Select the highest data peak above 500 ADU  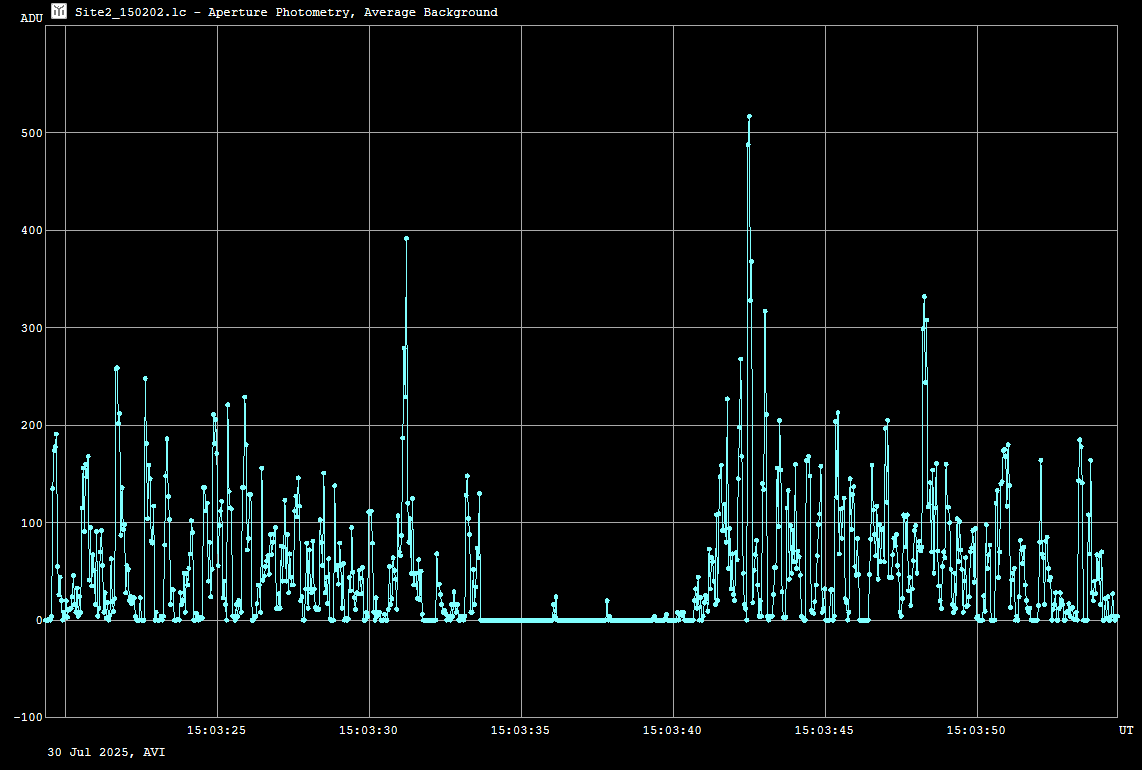749,117
